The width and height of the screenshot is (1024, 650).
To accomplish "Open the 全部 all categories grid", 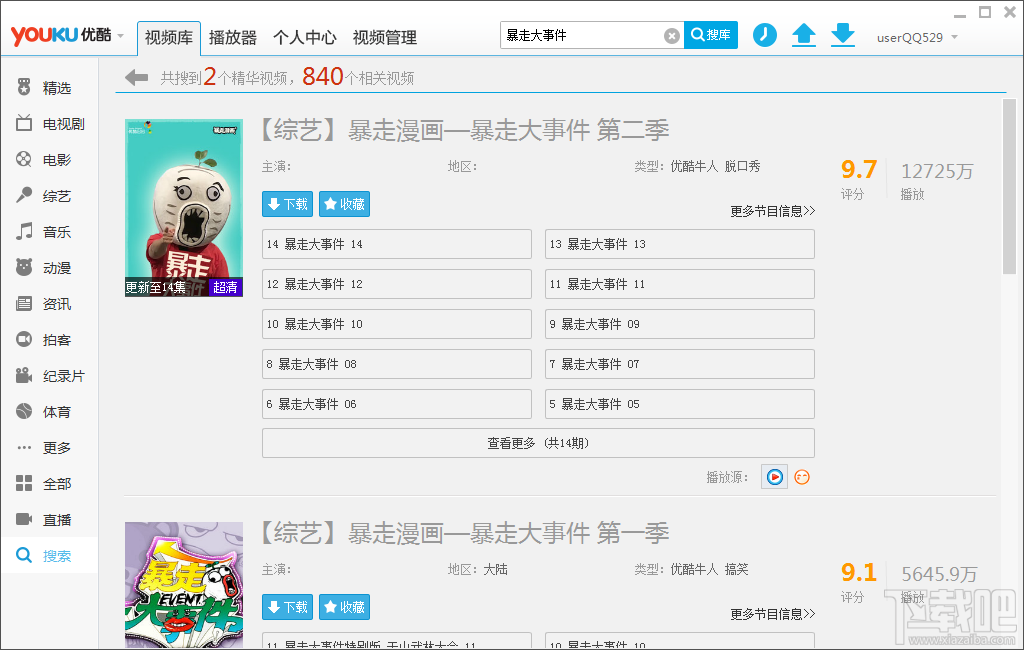I will (x=44, y=483).
